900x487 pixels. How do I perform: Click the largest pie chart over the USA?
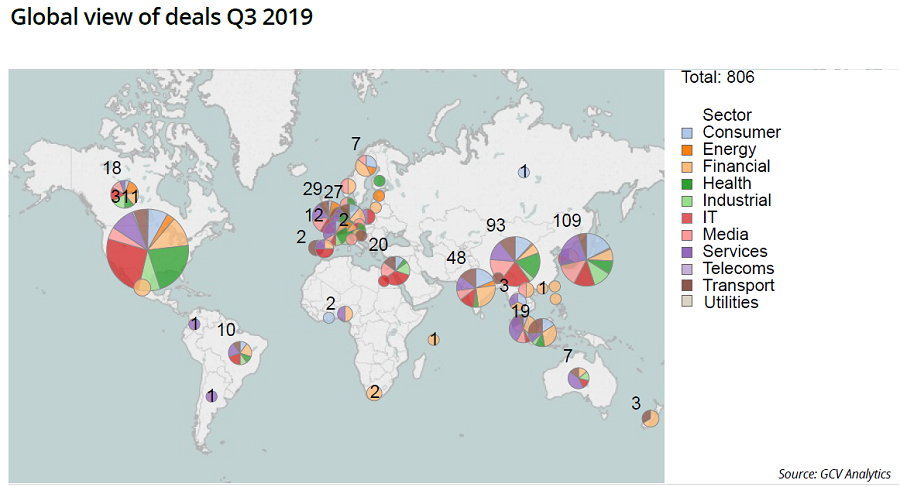148,249
